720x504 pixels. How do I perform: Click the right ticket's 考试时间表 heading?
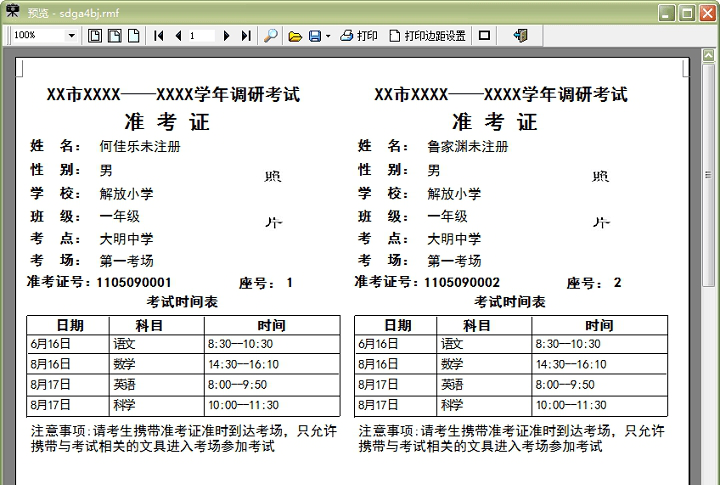[x=510, y=302]
